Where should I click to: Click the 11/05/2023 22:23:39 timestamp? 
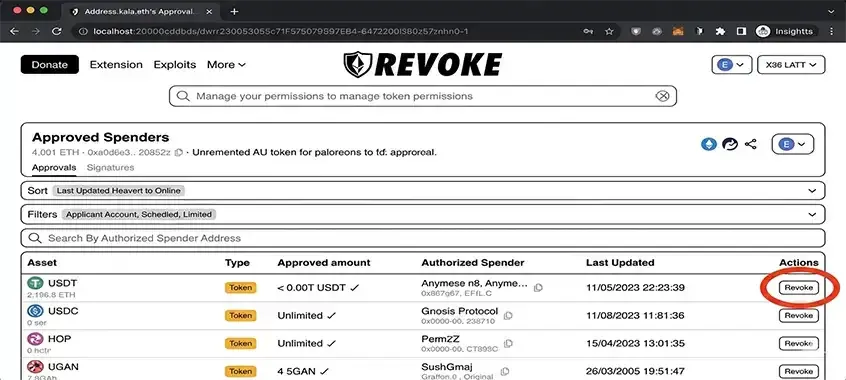click(636, 288)
